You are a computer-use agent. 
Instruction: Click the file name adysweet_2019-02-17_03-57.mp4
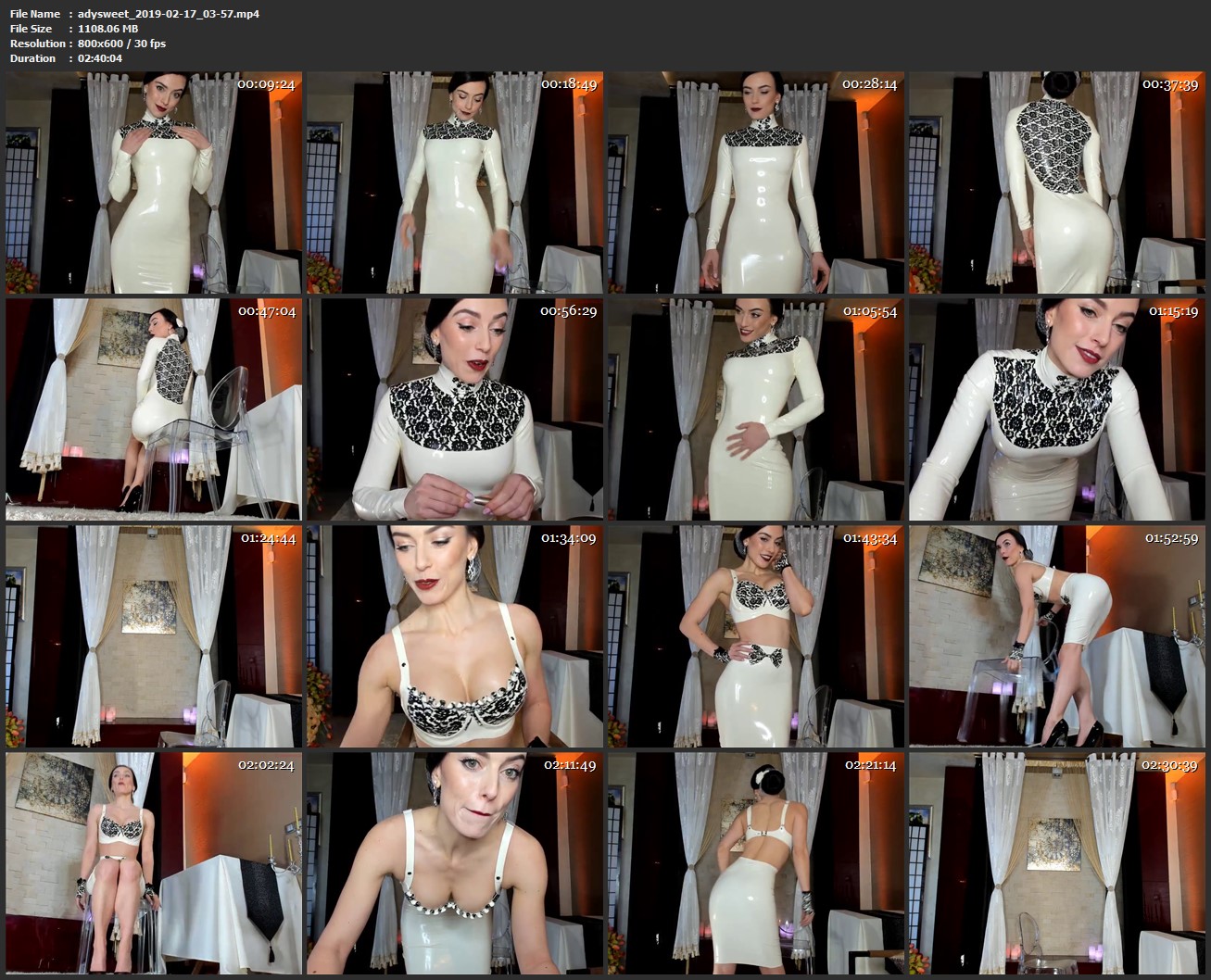[x=169, y=14]
